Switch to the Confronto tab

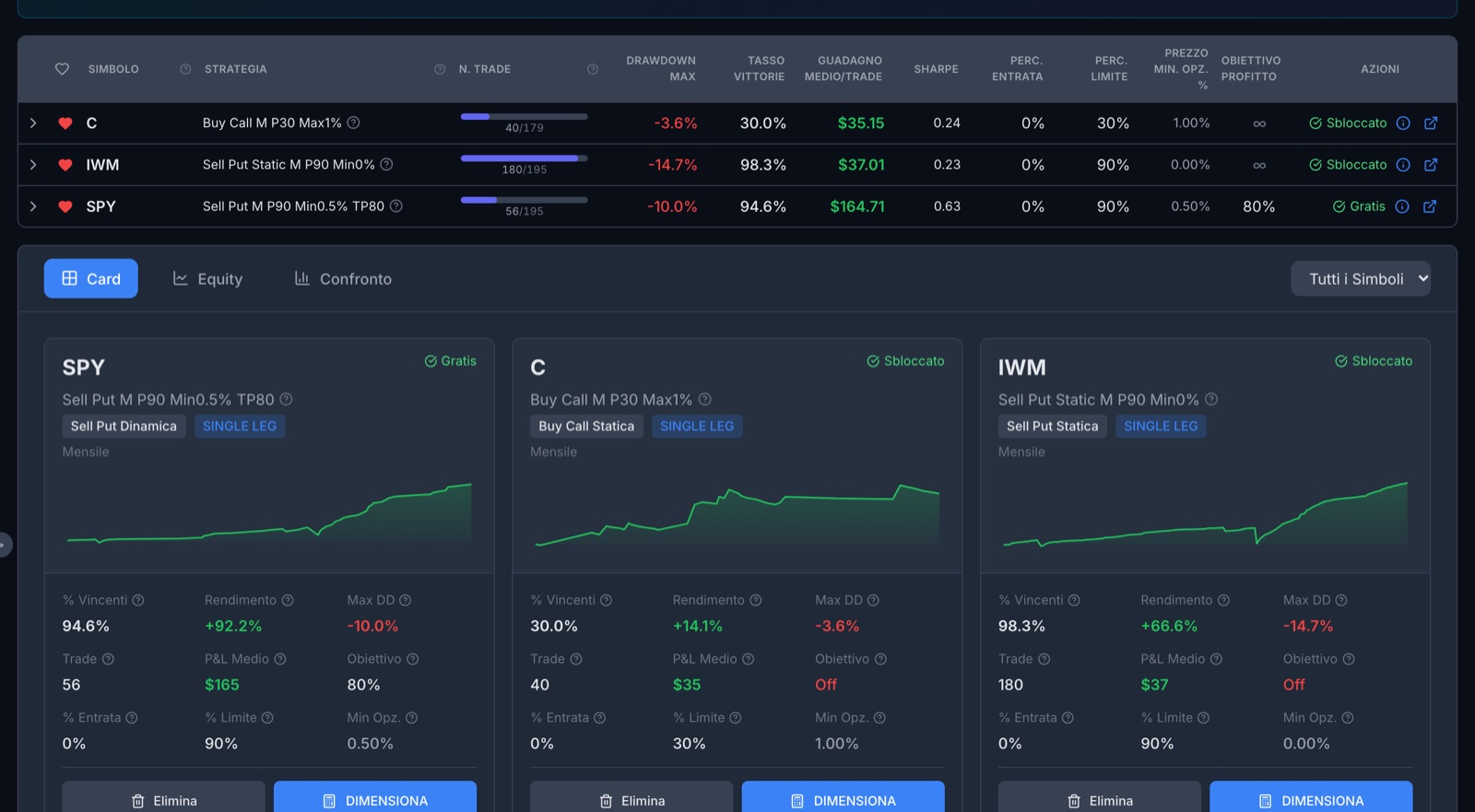(343, 278)
